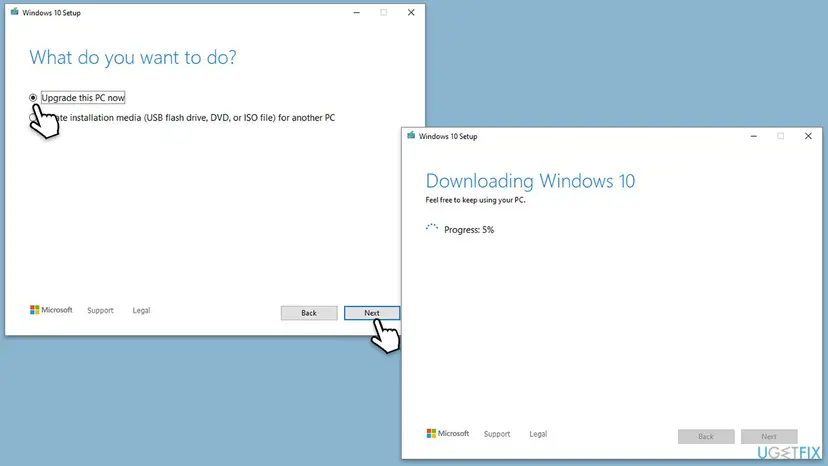This screenshot has height=466, width=828.
Task: Open the Legal link in the left Setup window
Action: [x=141, y=311]
